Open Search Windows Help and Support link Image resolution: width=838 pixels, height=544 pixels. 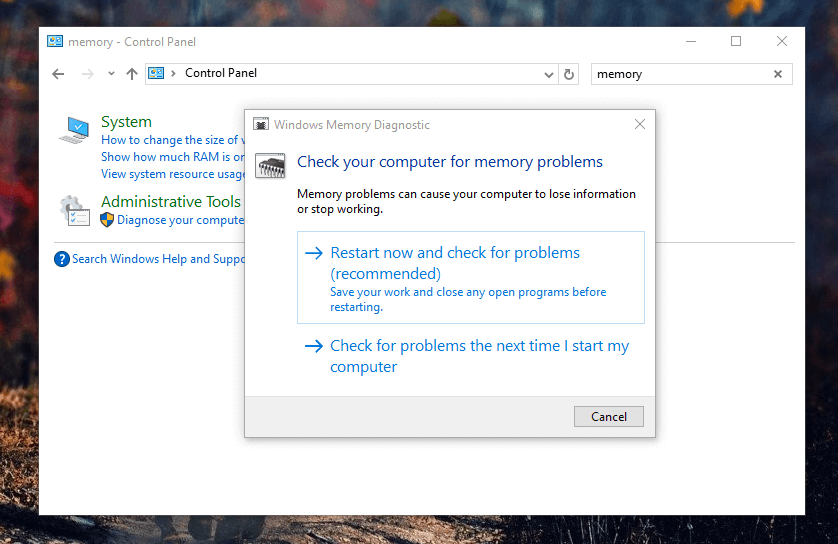click(x=158, y=259)
